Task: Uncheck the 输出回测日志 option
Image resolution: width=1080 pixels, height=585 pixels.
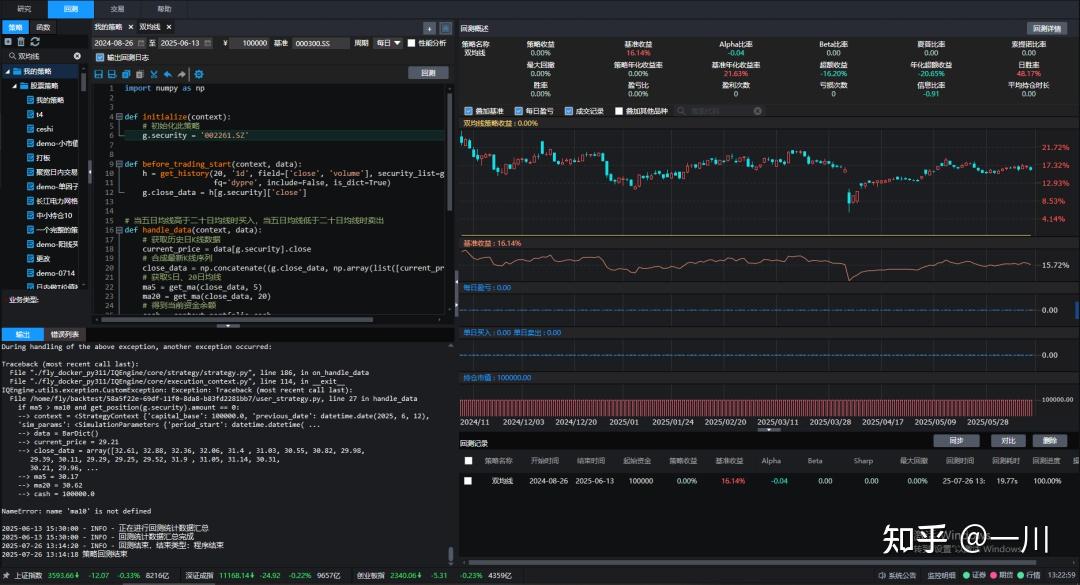Action: [98, 58]
